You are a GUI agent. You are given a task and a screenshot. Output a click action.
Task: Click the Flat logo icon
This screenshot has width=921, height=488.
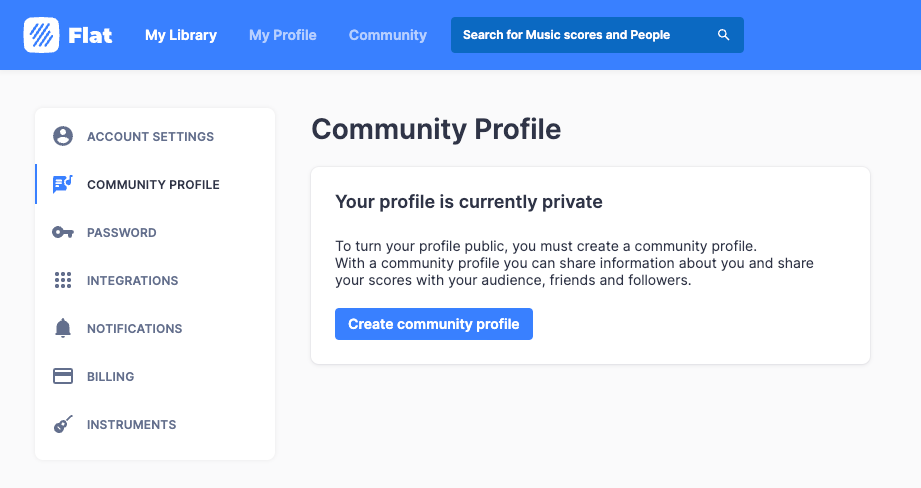click(41, 35)
